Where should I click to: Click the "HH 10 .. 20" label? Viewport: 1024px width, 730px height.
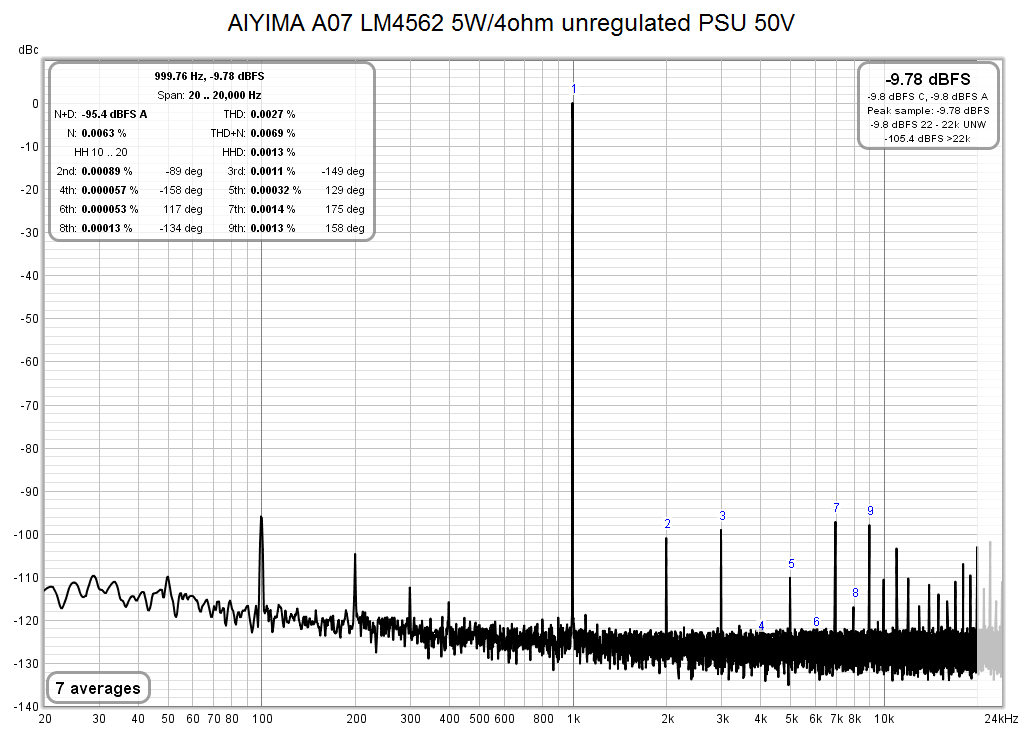(101, 152)
